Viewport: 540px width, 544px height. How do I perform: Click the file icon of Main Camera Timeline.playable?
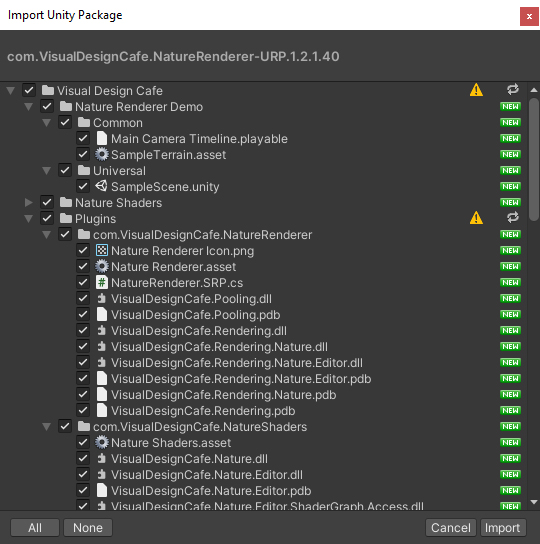pyautogui.click(x=102, y=138)
